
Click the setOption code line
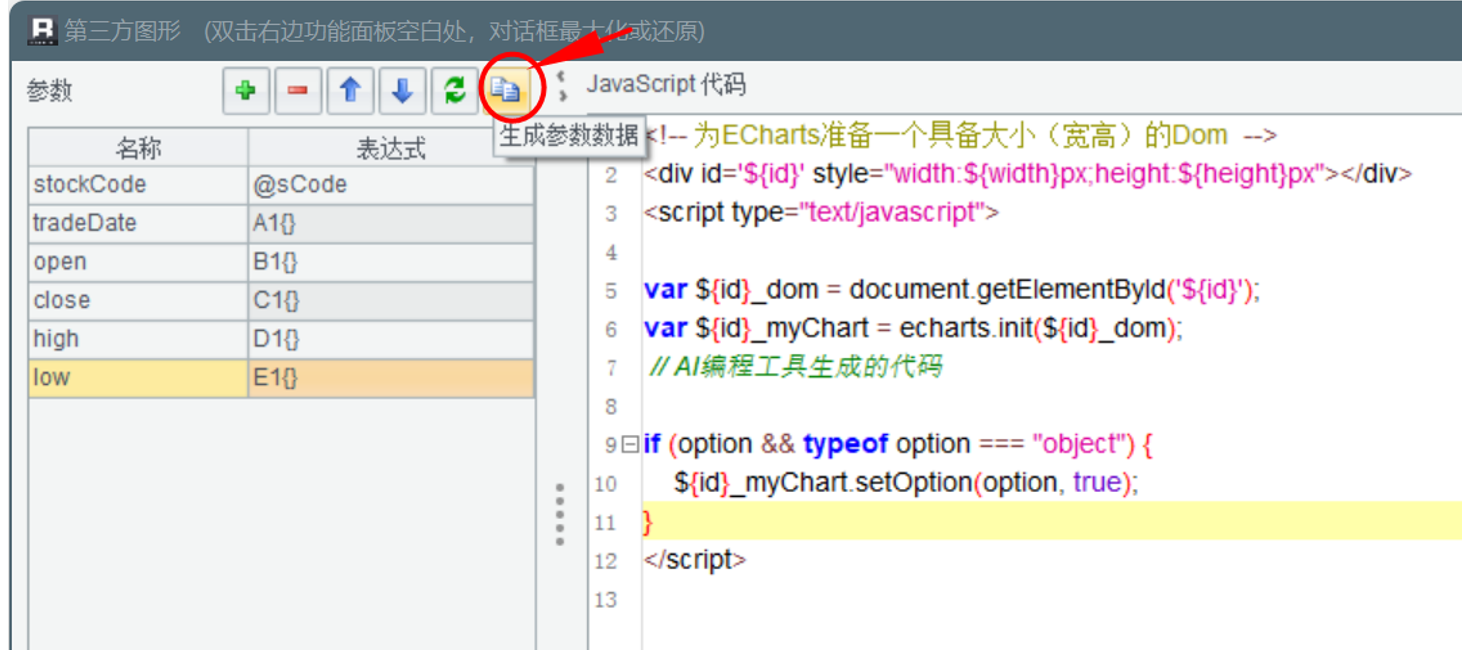point(907,483)
